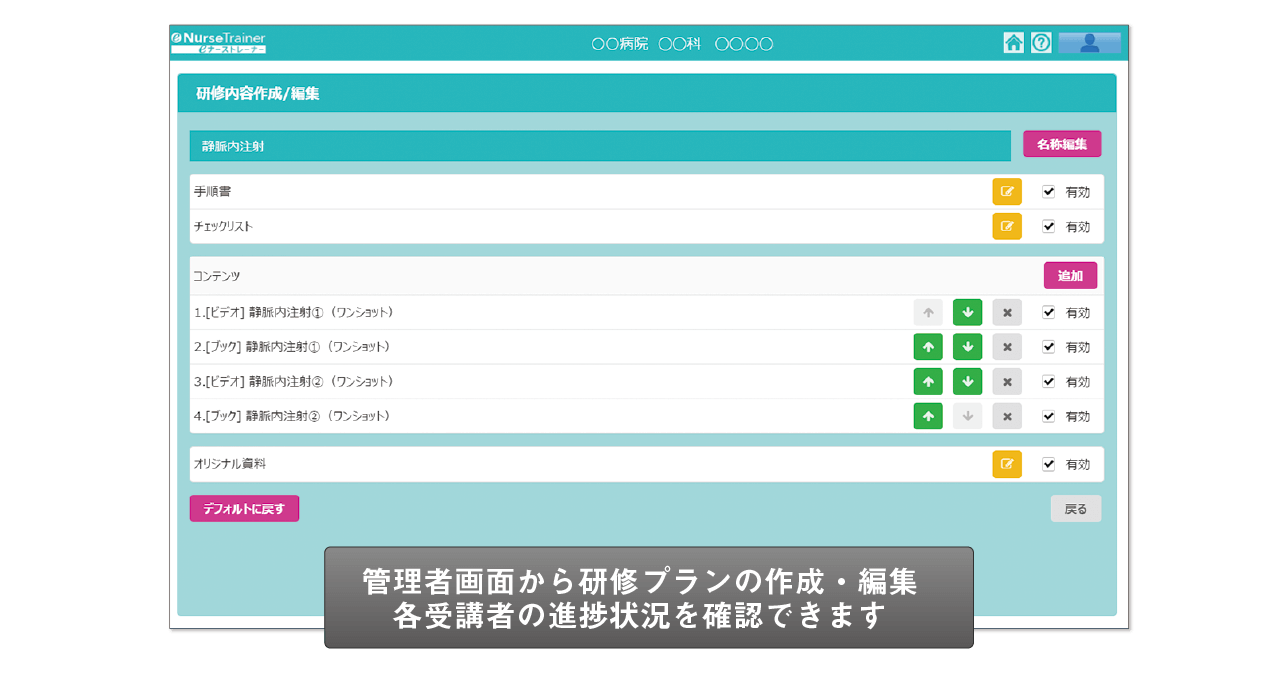The image size is (1280, 673).
Task: Remove item 1 静脈内注射① video
Action: 1007,312
